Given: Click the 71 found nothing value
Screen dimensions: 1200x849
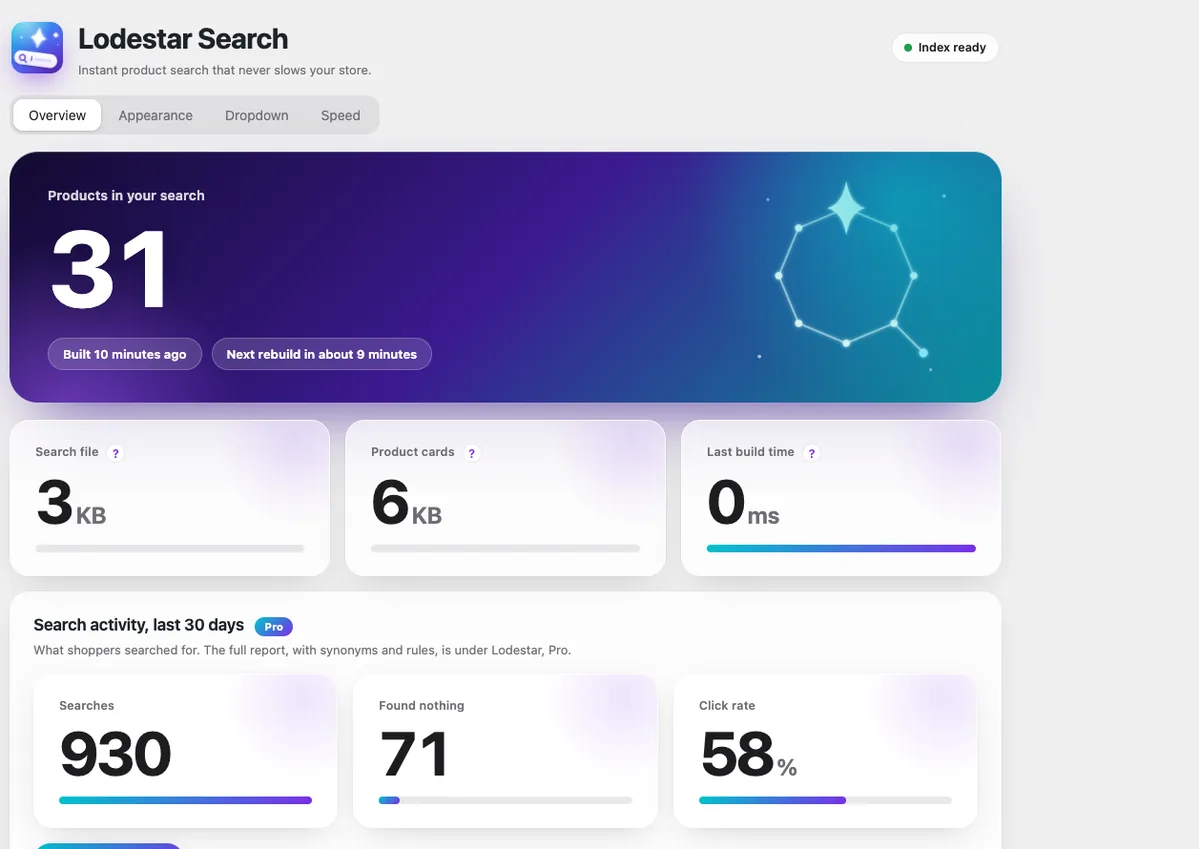Looking at the screenshot, I should pos(414,754).
